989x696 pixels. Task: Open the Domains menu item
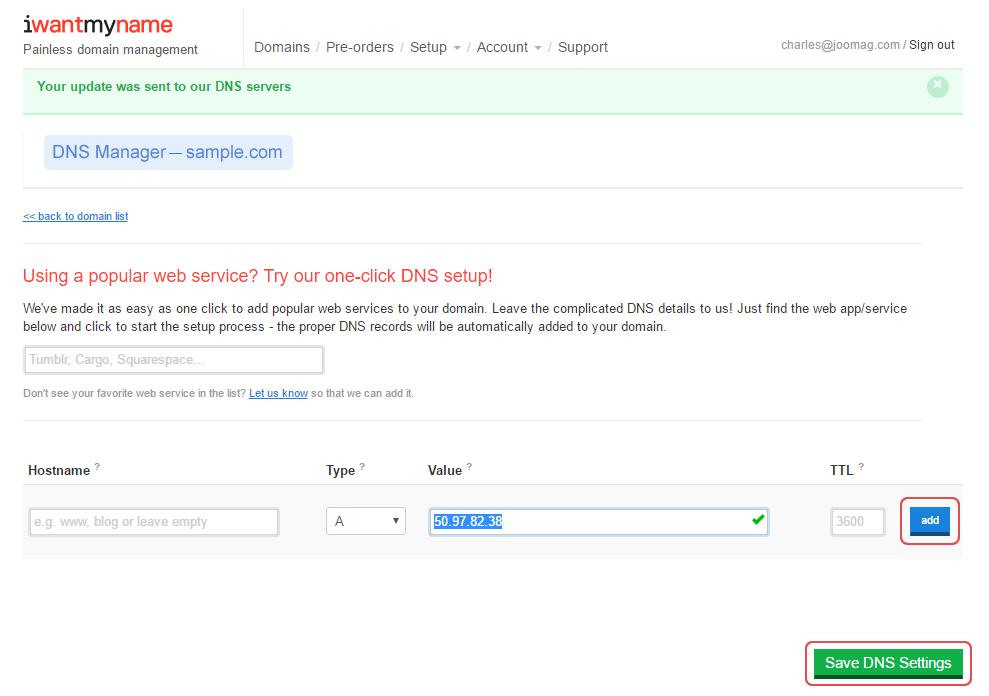[281, 47]
